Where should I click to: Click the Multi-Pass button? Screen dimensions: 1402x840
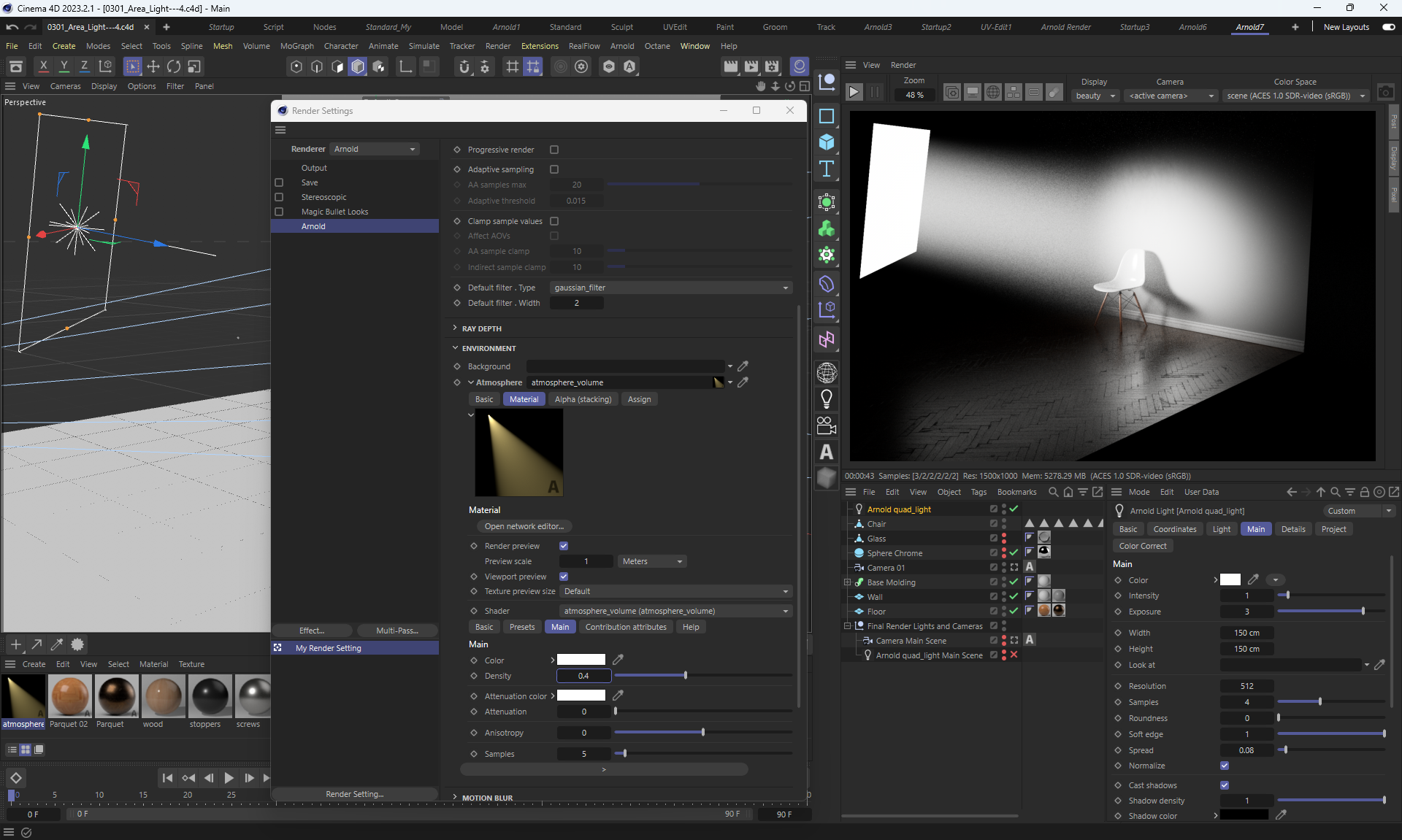click(x=397, y=631)
